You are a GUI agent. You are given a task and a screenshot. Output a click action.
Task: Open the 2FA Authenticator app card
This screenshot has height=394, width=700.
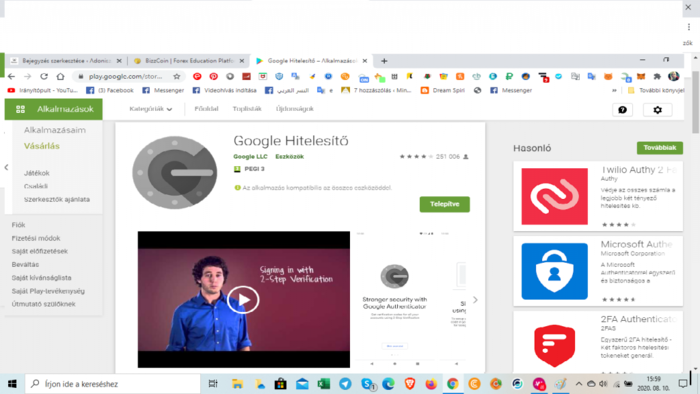598,343
